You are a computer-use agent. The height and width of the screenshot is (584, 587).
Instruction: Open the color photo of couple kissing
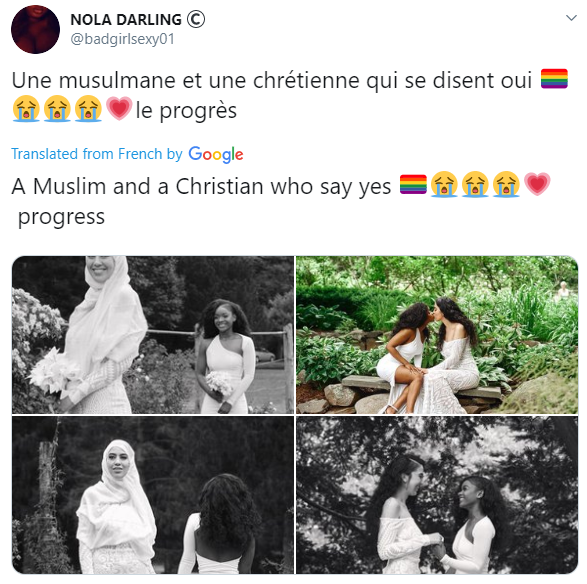point(437,335)
